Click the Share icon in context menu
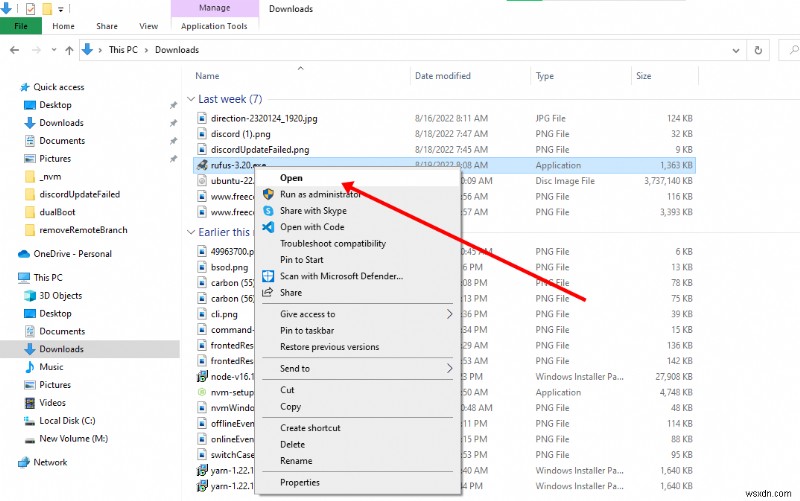 point(268,292)
